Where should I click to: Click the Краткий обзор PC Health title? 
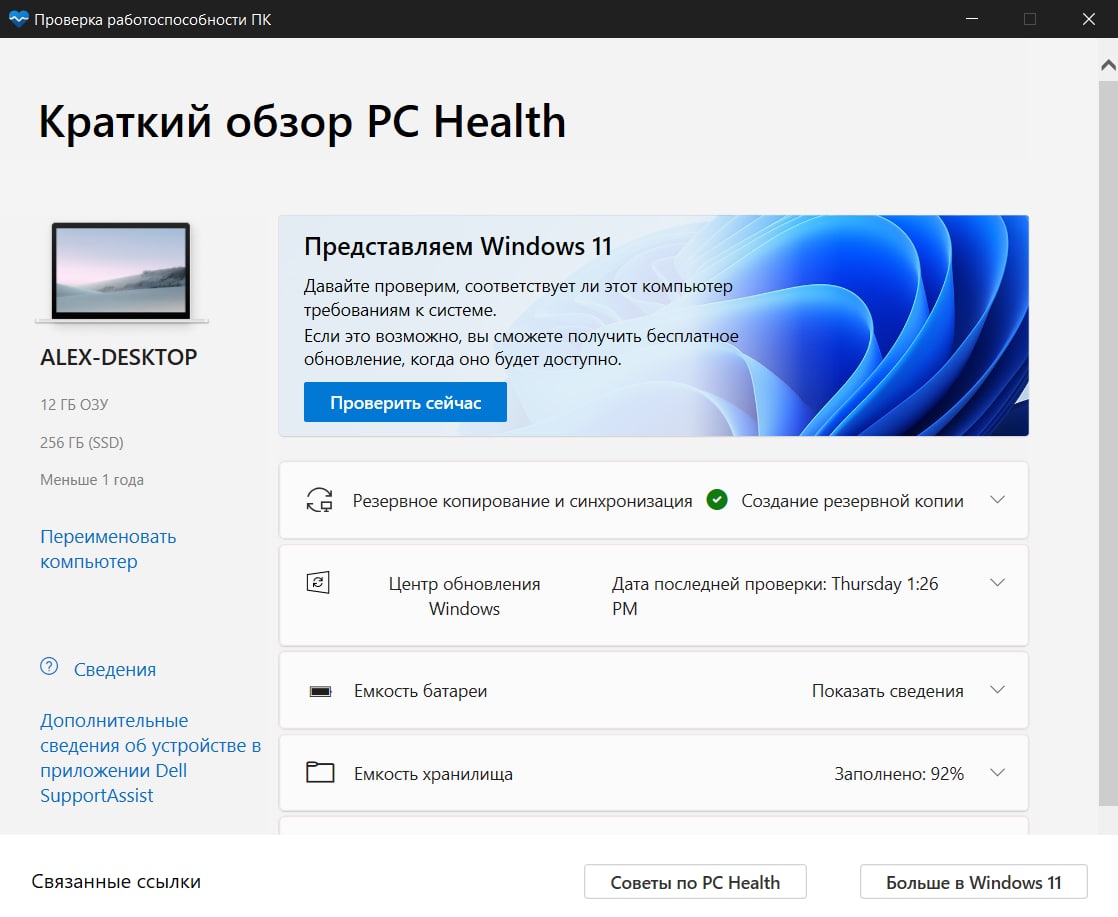(x=302, y=121)
